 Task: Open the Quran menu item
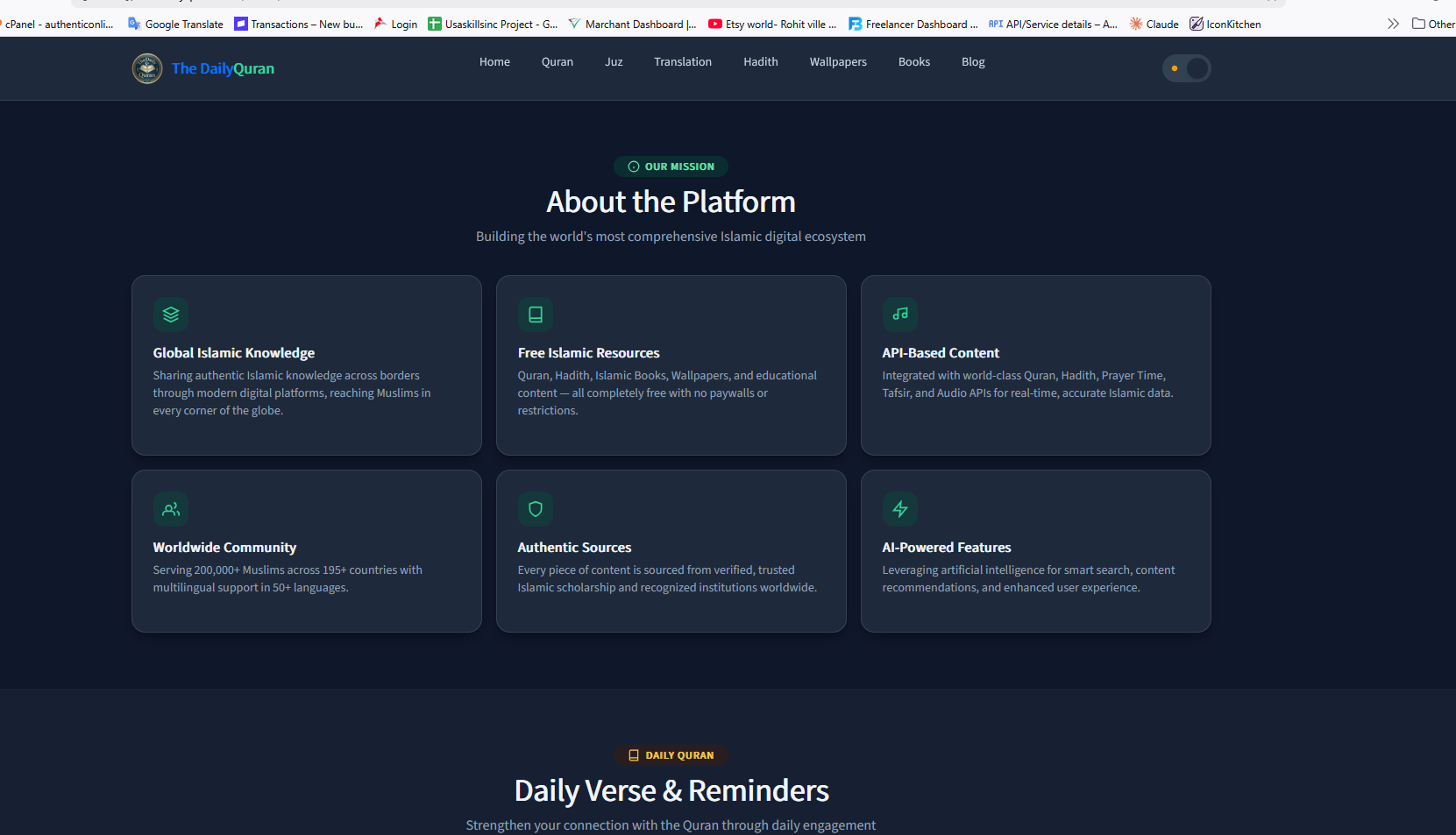(558, 62)
